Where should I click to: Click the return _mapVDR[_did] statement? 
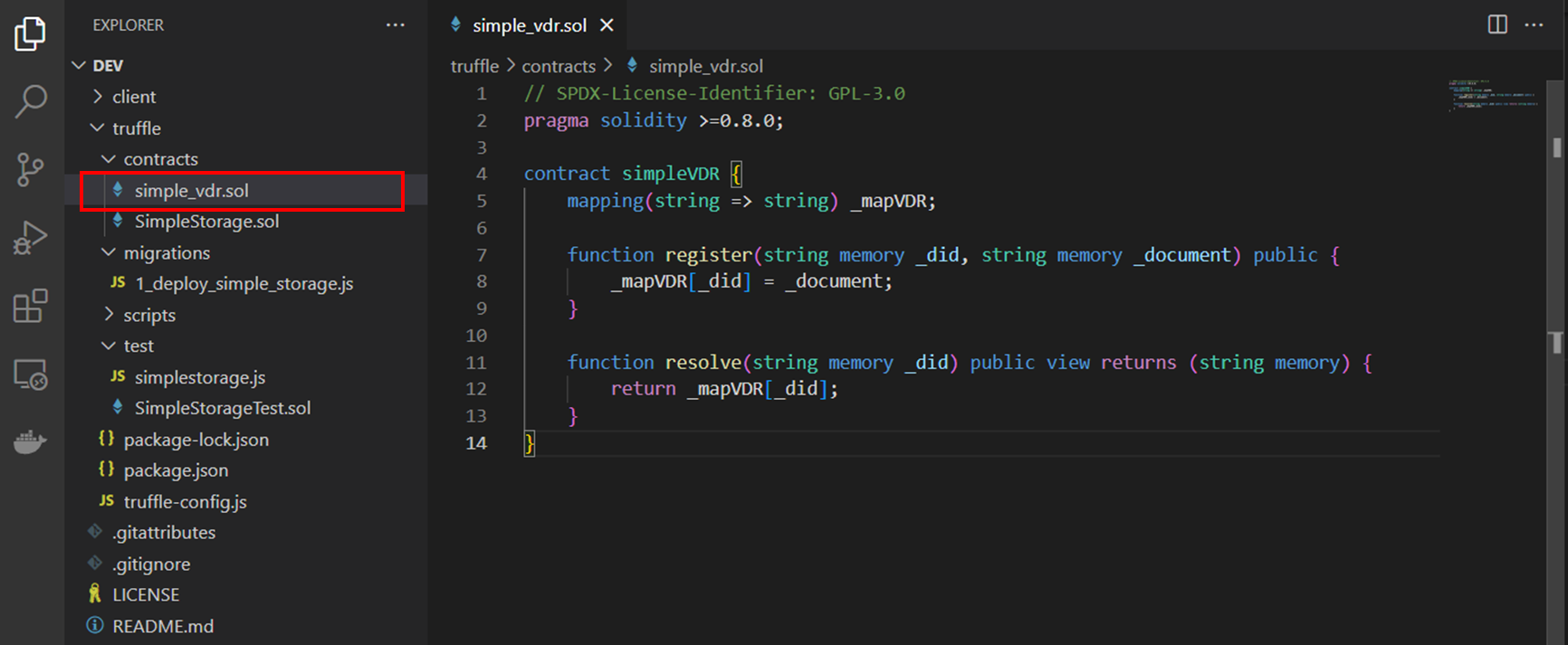pyautogui.click(x=724, y=389)
